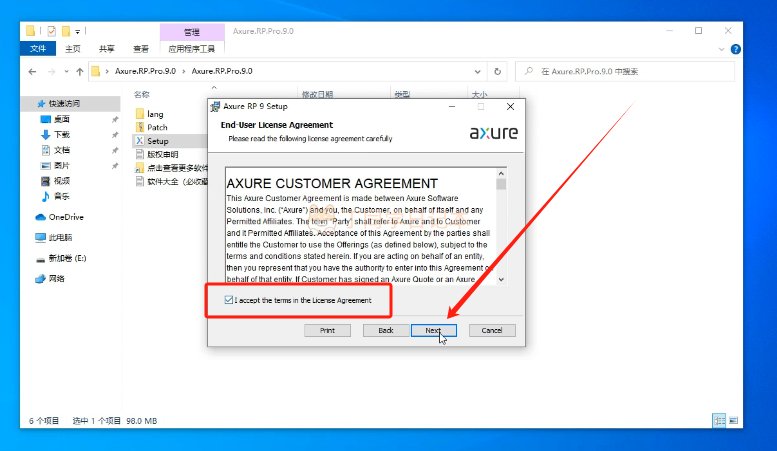The image size is (777, 451).
Task: Select the 软件大全 text file
Action: tap(177, 181)
